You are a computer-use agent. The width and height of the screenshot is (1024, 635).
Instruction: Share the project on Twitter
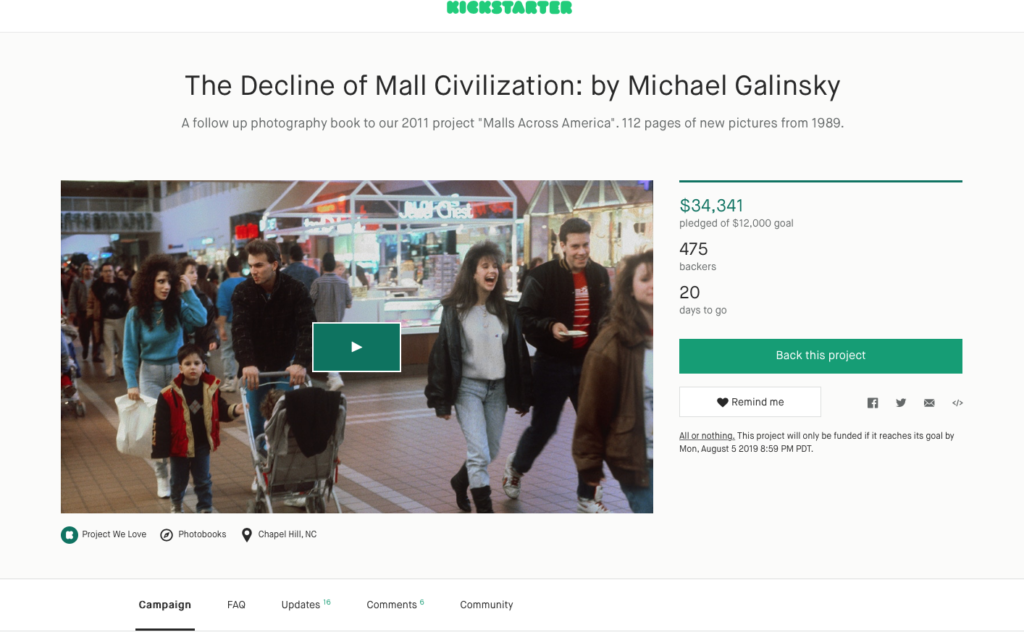coord(901,402)
